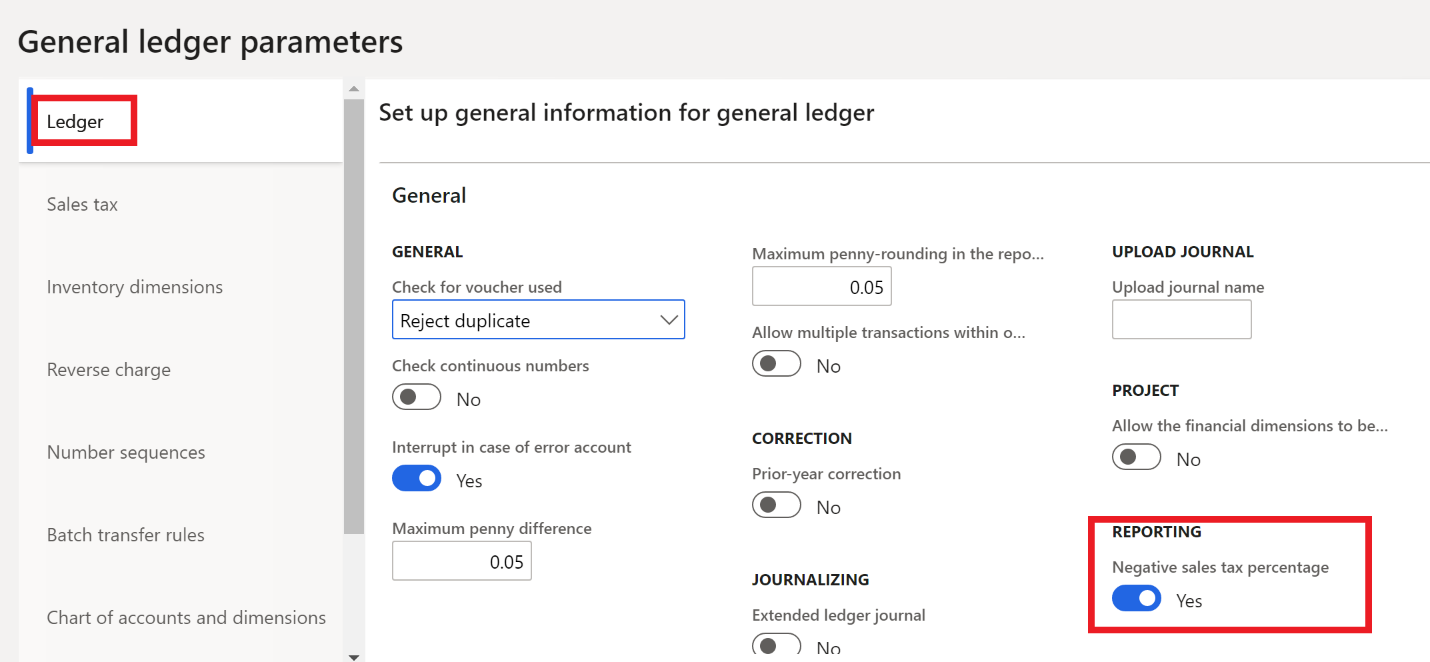Click sidebar scrollbar up arrow

click(x=354, y=89)
